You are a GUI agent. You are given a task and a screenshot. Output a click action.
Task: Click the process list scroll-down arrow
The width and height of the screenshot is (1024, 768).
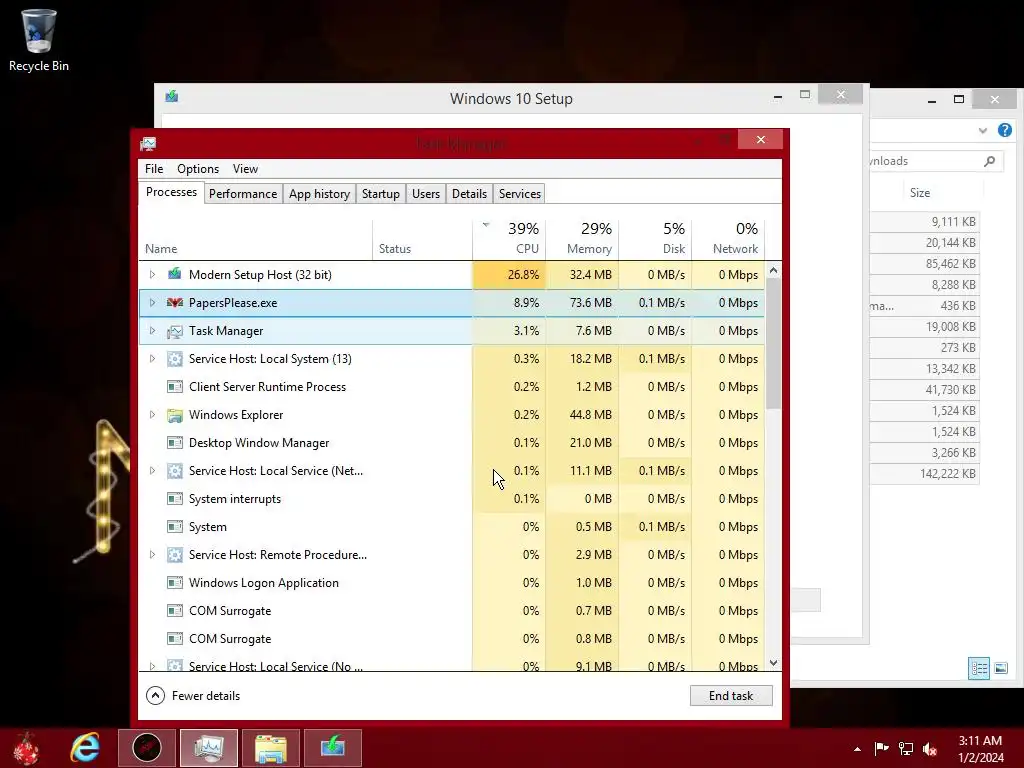point(773,663)
